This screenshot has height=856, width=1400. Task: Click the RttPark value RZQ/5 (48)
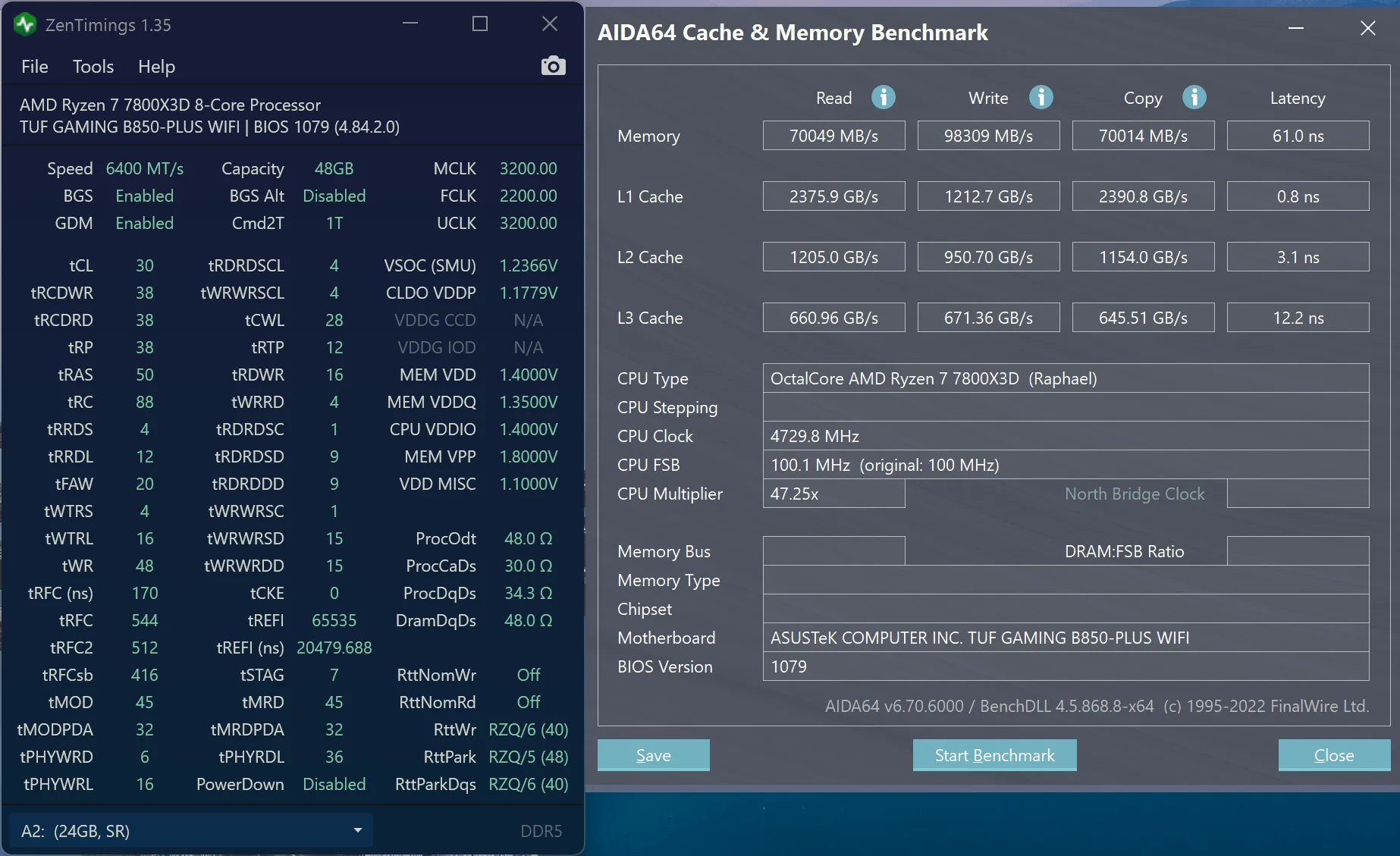pos(529,757)
